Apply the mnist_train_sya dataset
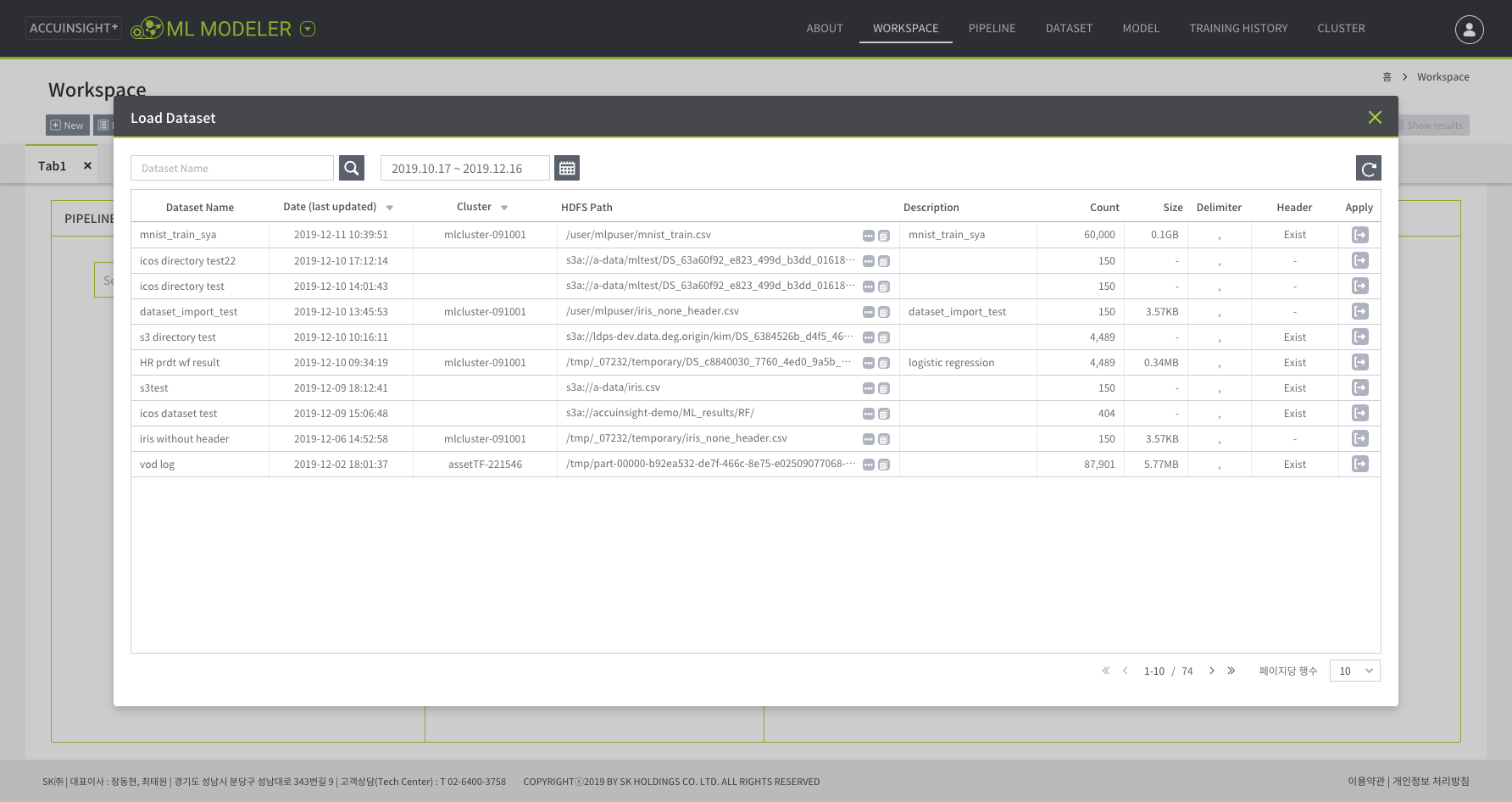The image size is (1512, 802). (1360, 235)
